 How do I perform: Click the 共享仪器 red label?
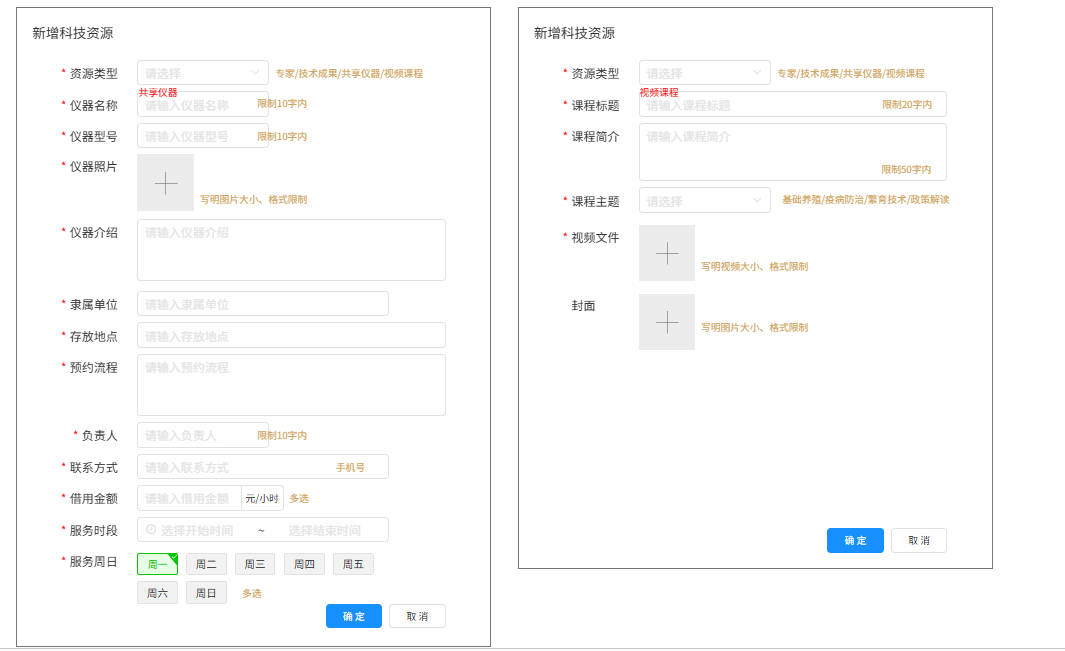click(158, 92)
